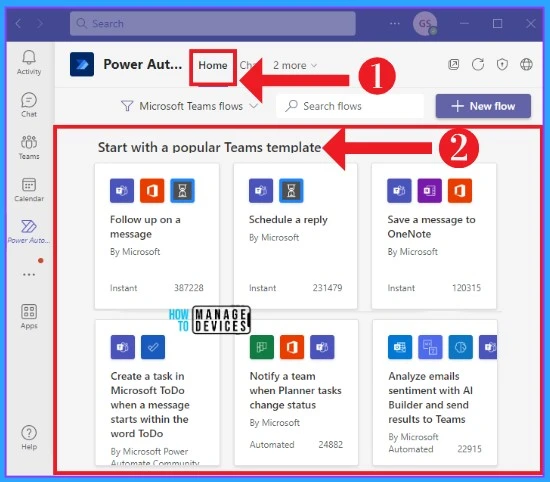Click the Teams icon on Schedule a reply card
The height and width of the screenshot is (482, 550).
click(x=261, y=190)
